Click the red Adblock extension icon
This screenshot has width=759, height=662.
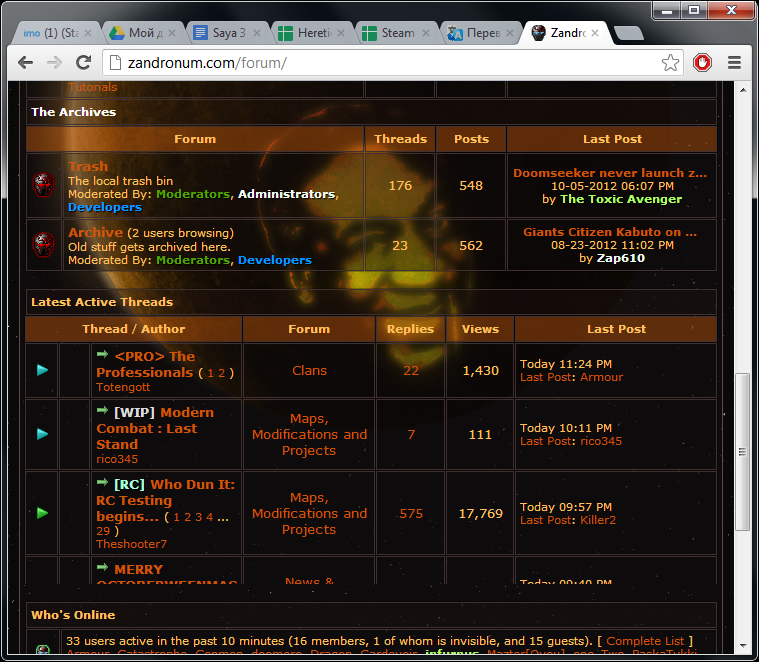pyautogui.click(x=702, y=63)
